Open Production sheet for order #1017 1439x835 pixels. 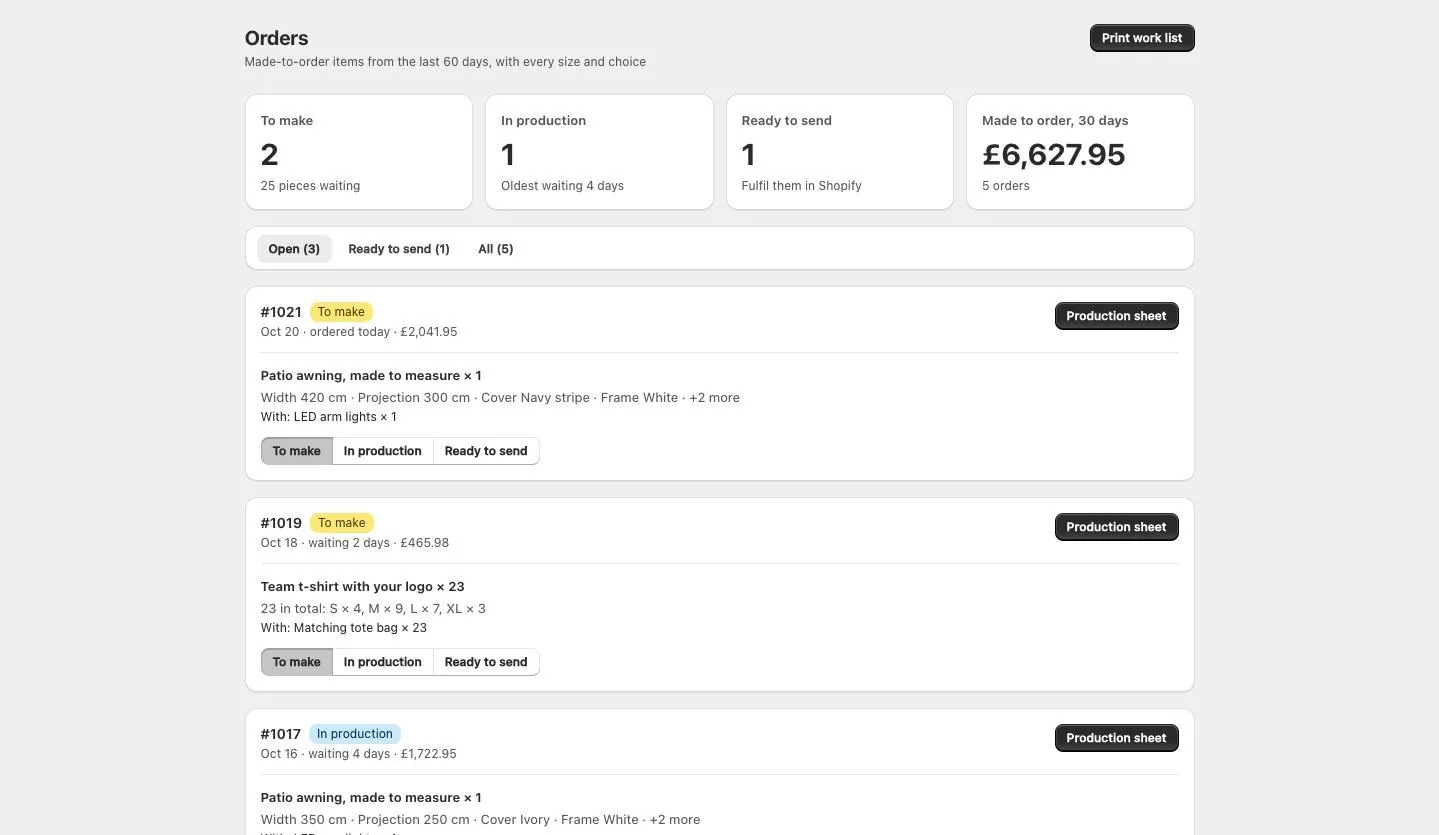[1116, 738]
